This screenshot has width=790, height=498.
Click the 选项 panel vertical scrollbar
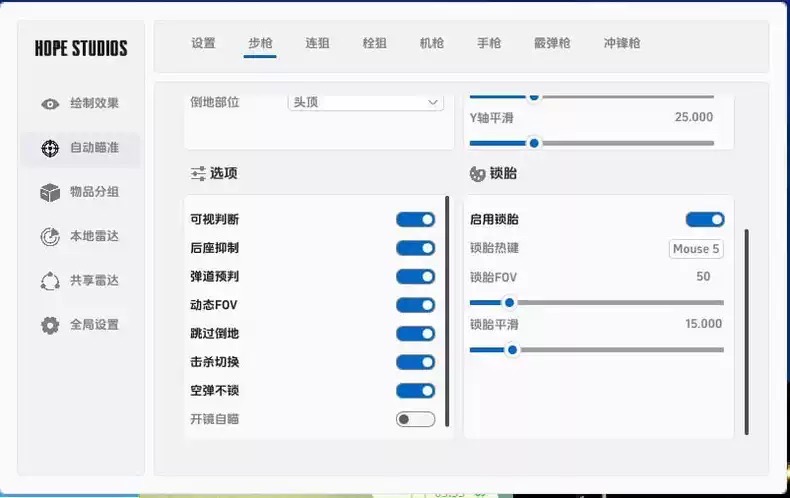pos(447,312)
